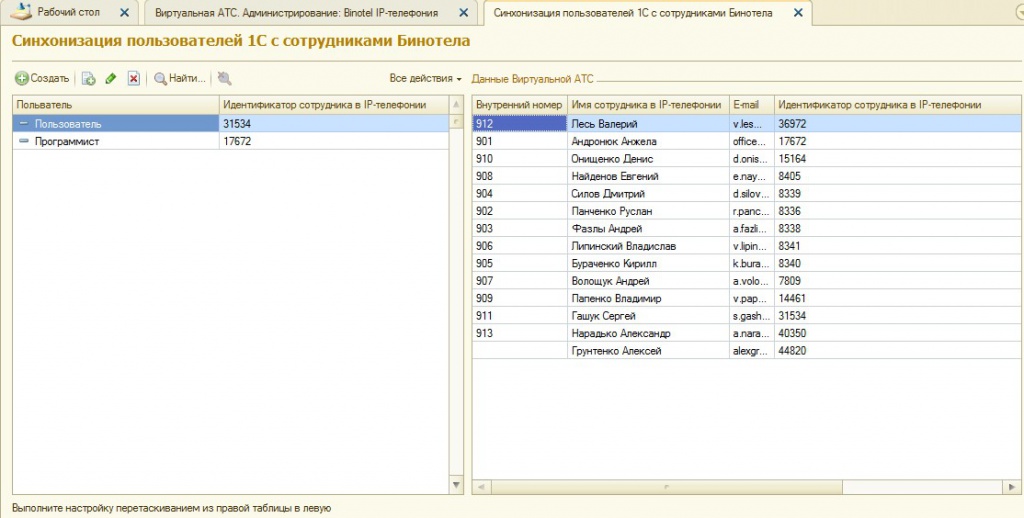Click the right table scroll left arrow
Screen dimensions: 1024x518
pyautogui.click(x=481, y=487)
